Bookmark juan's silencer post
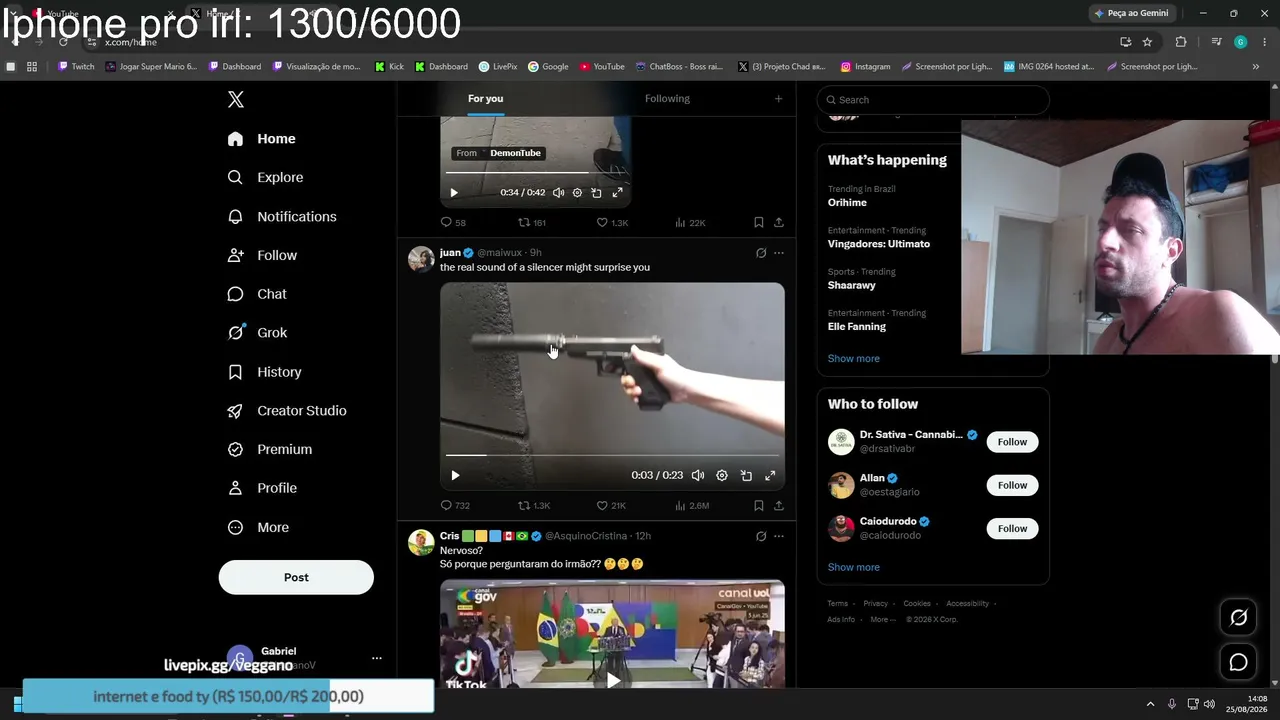 (759, 506)
